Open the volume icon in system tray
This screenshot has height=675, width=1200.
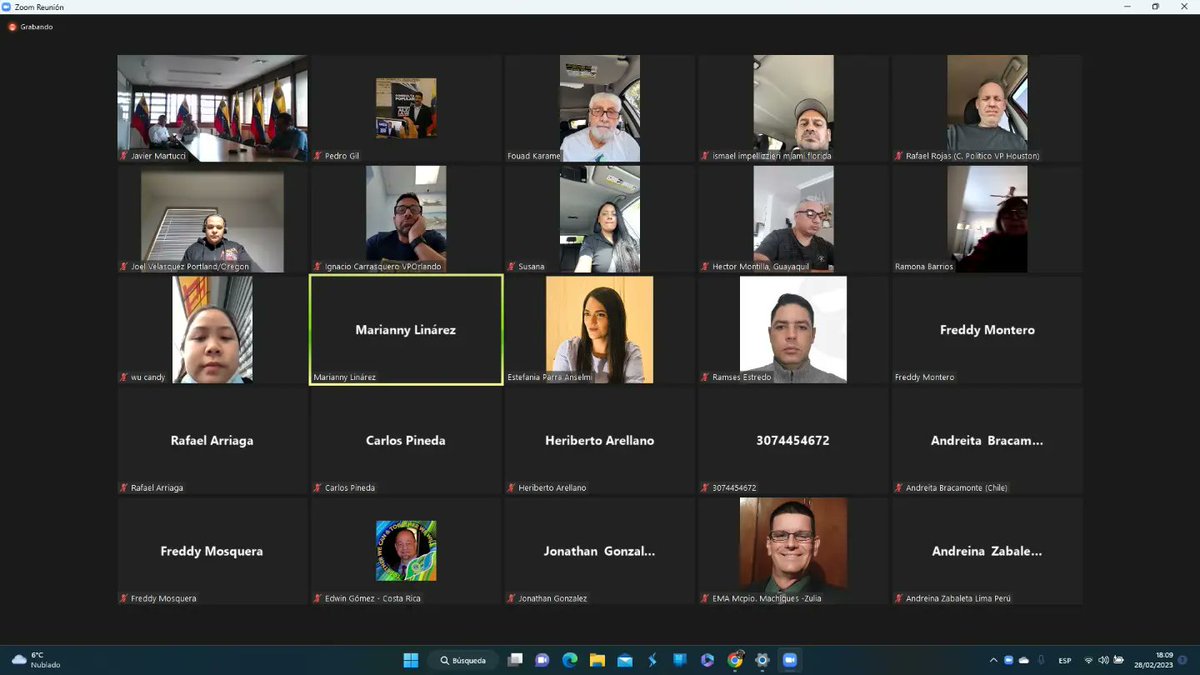tap(1103, 660)
